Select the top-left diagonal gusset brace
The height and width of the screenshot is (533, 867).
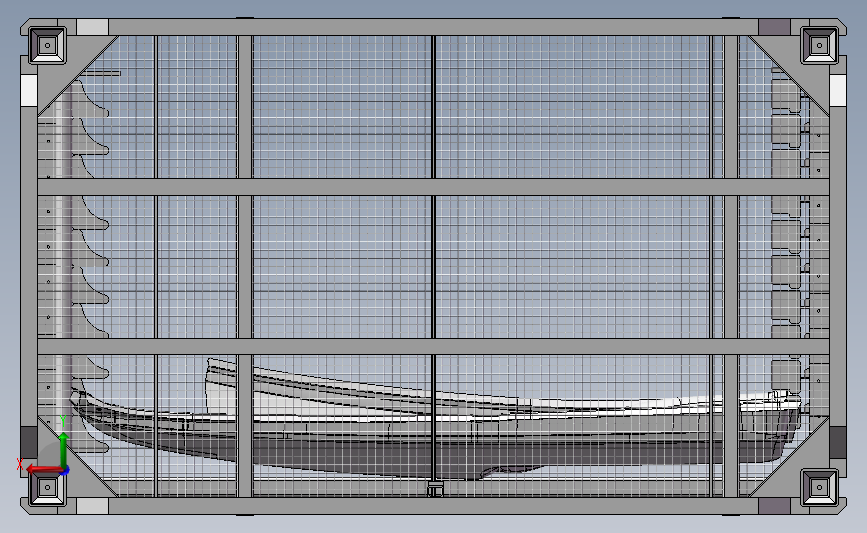click(x=78, y=76)
